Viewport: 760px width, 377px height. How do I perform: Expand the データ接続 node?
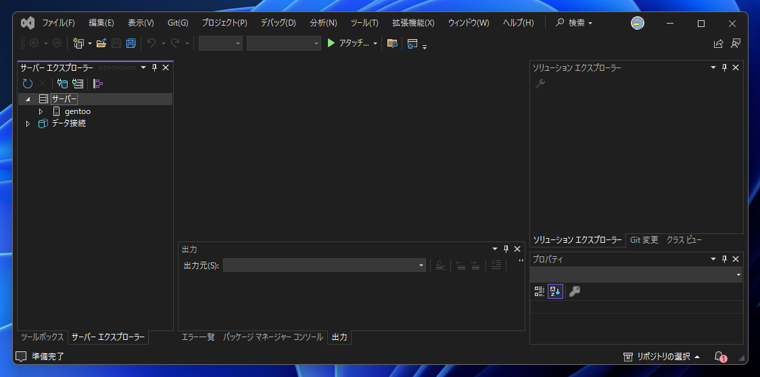tap(28, 124)
